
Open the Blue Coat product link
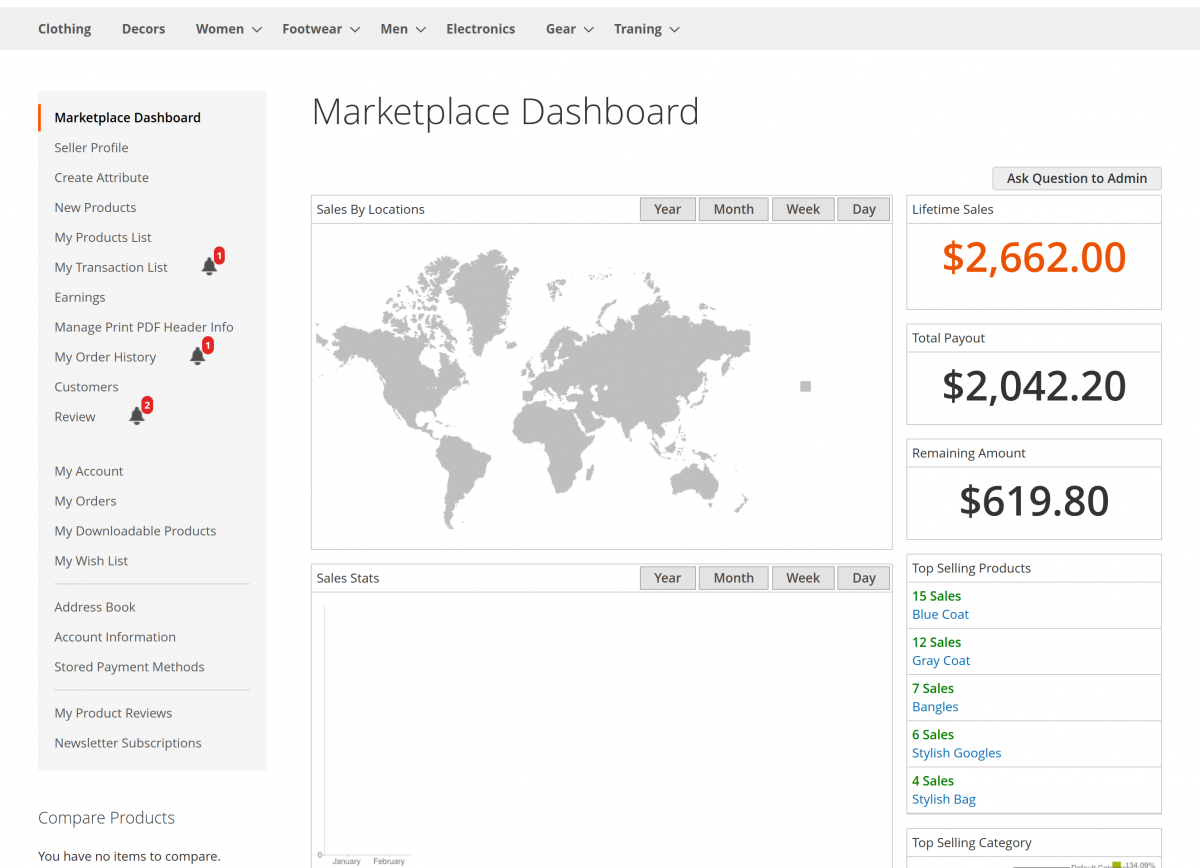940,614
